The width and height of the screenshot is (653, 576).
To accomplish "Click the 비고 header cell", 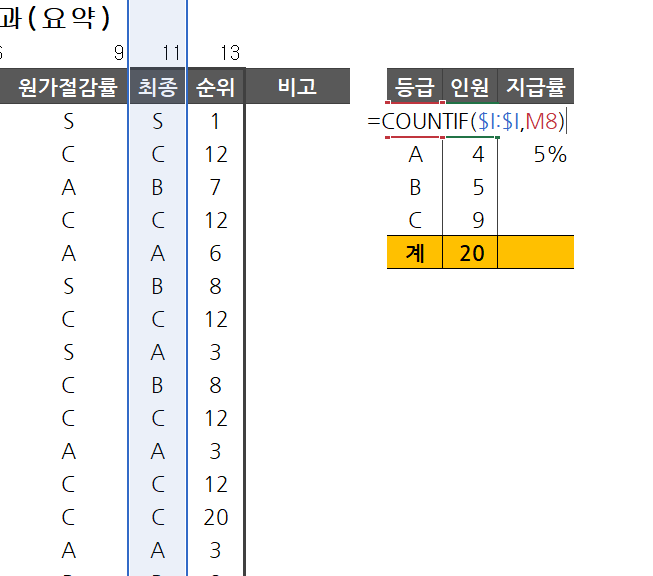I will coord(297,87).
